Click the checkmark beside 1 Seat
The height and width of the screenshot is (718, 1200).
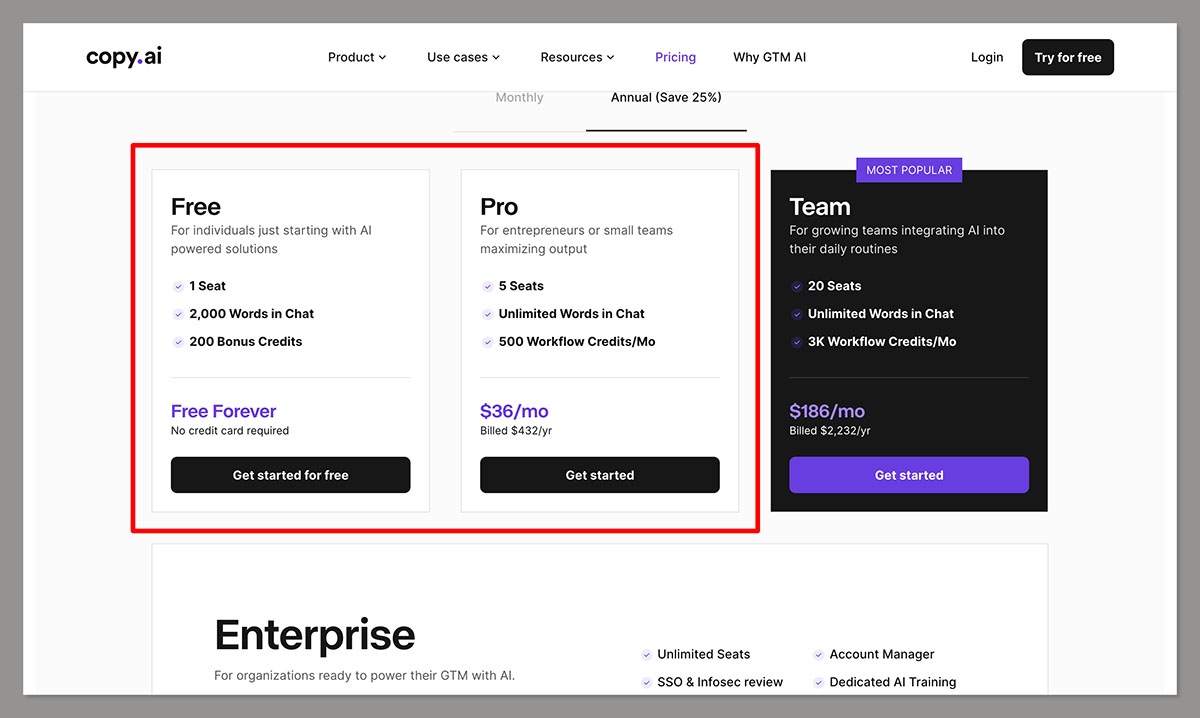point(180,286)
